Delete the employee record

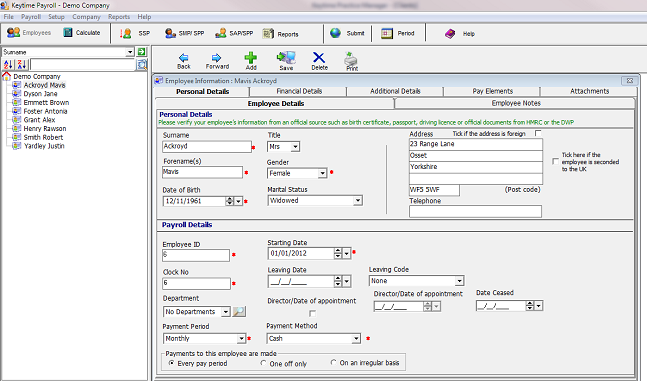point(319,57)
